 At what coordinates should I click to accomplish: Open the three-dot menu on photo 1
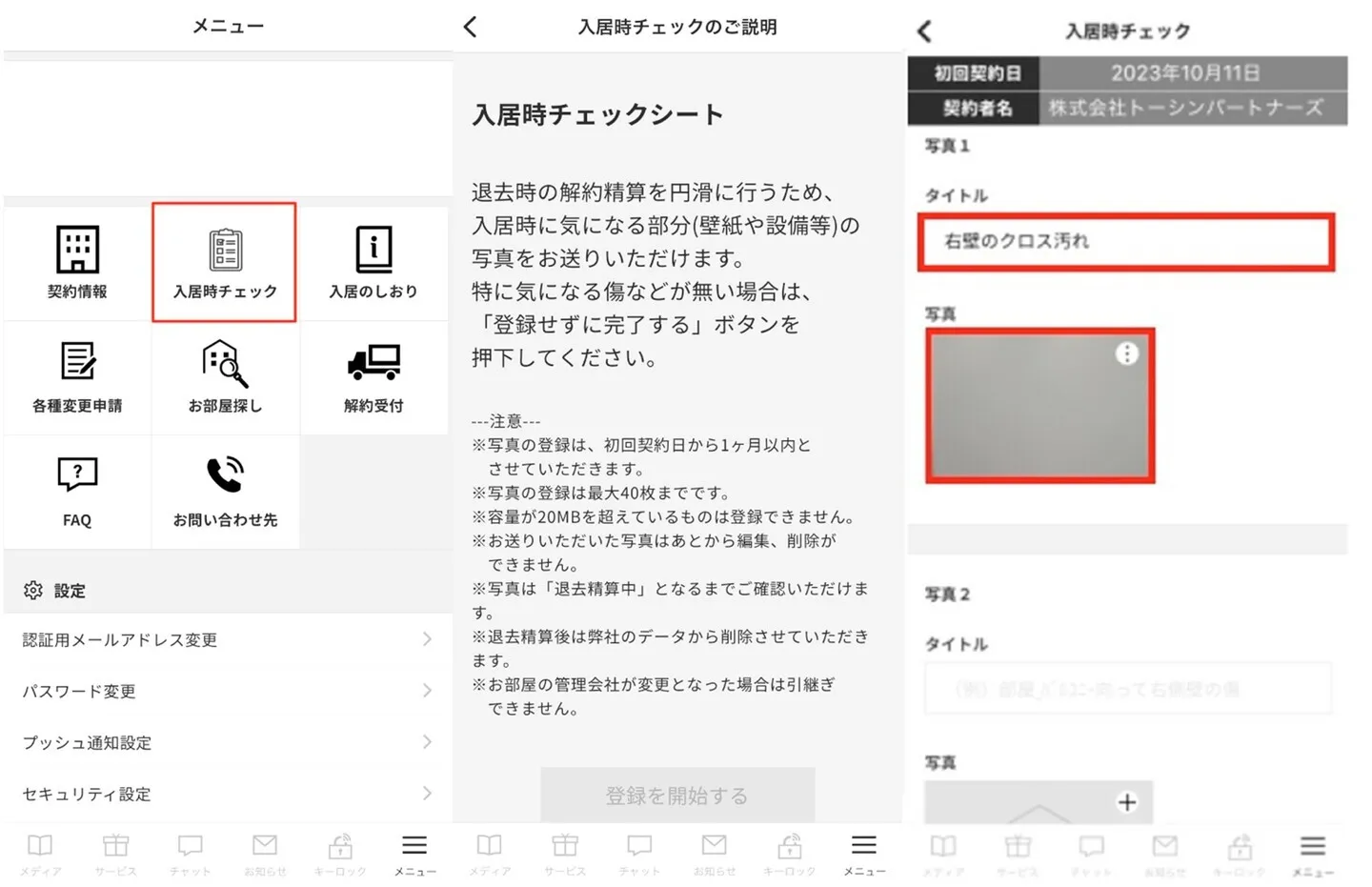pos(1126,354)
